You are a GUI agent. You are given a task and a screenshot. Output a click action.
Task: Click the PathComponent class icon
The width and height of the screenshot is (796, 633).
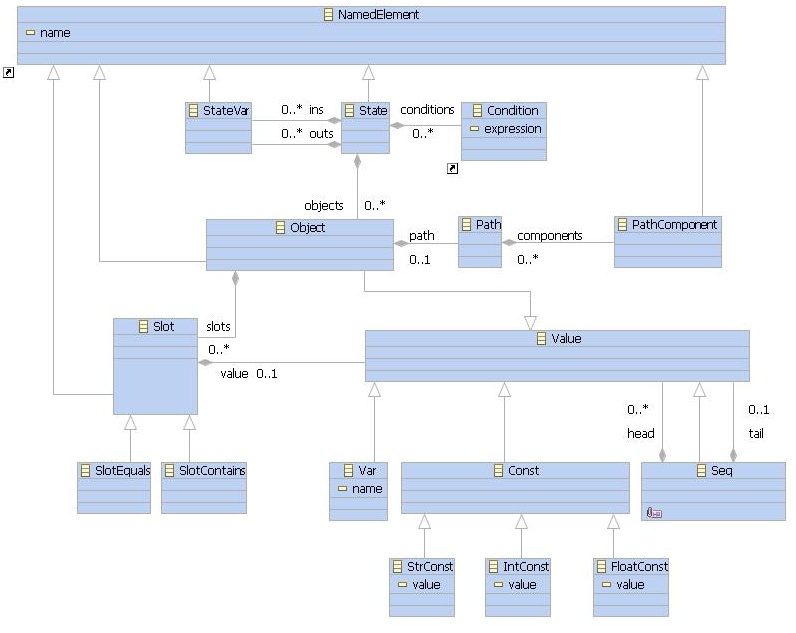tap(622, 224)
